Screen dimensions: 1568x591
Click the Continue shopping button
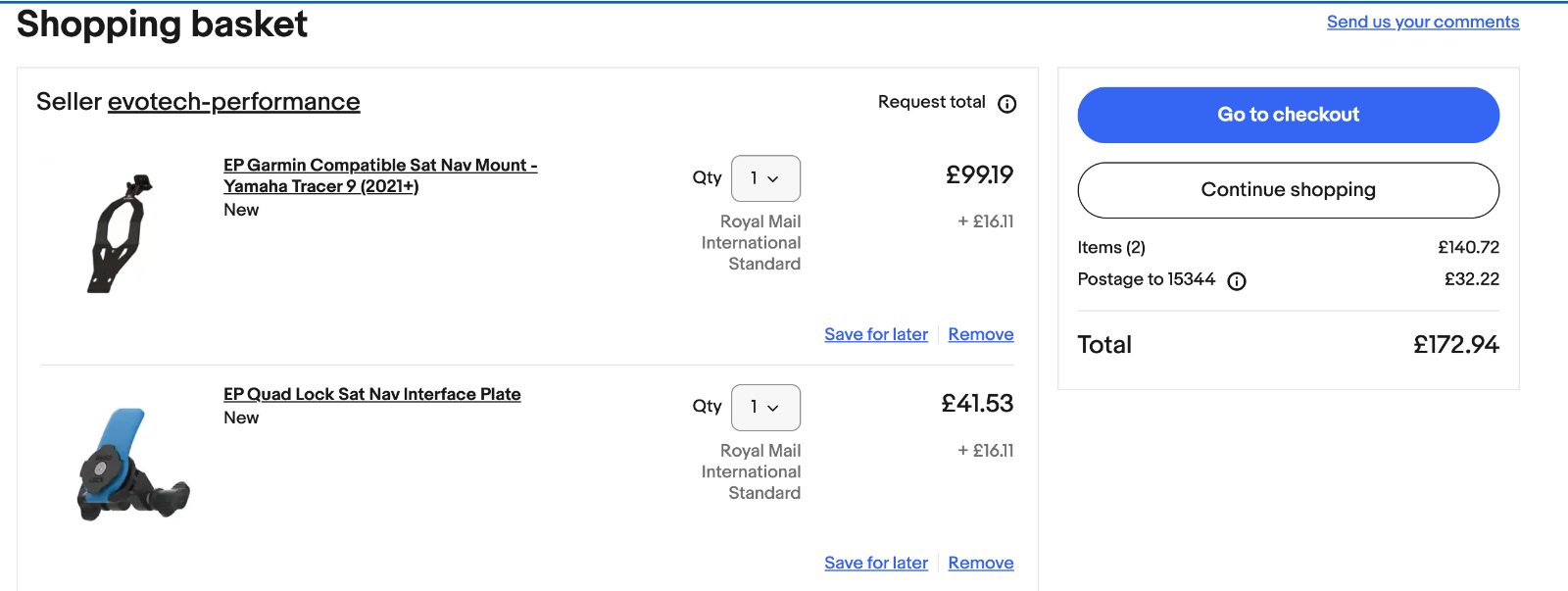(x=1288, y=190)
